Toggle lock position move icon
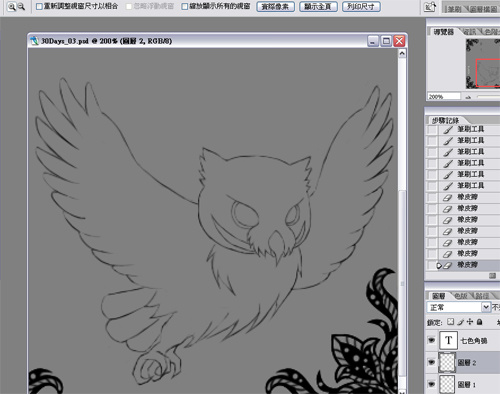This screenshot has height=394, width=500. point(470,322)
